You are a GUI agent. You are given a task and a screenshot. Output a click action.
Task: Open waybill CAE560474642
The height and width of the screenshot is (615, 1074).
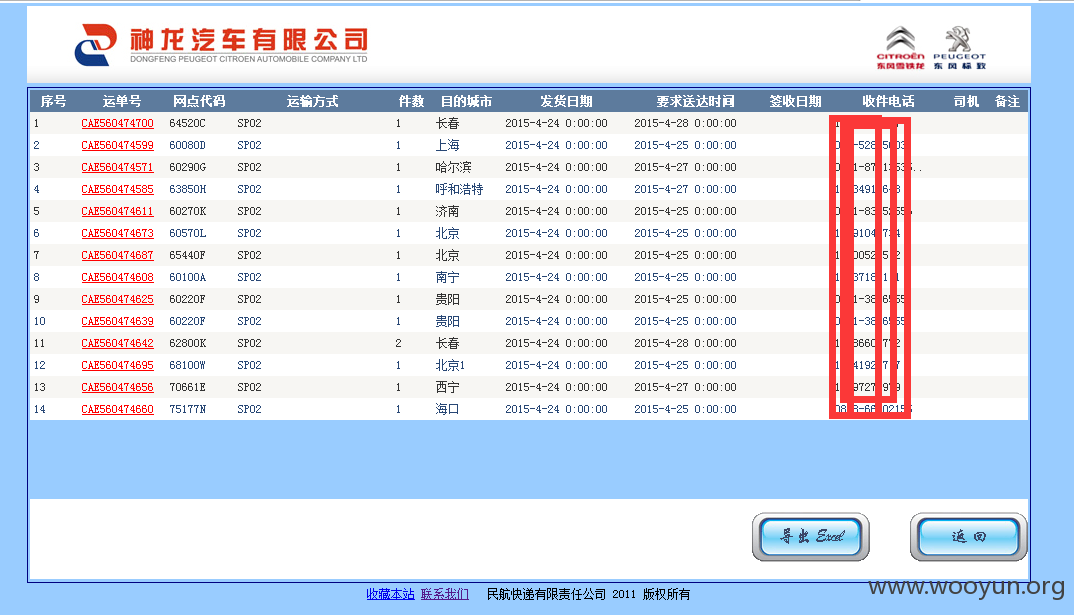117,343
